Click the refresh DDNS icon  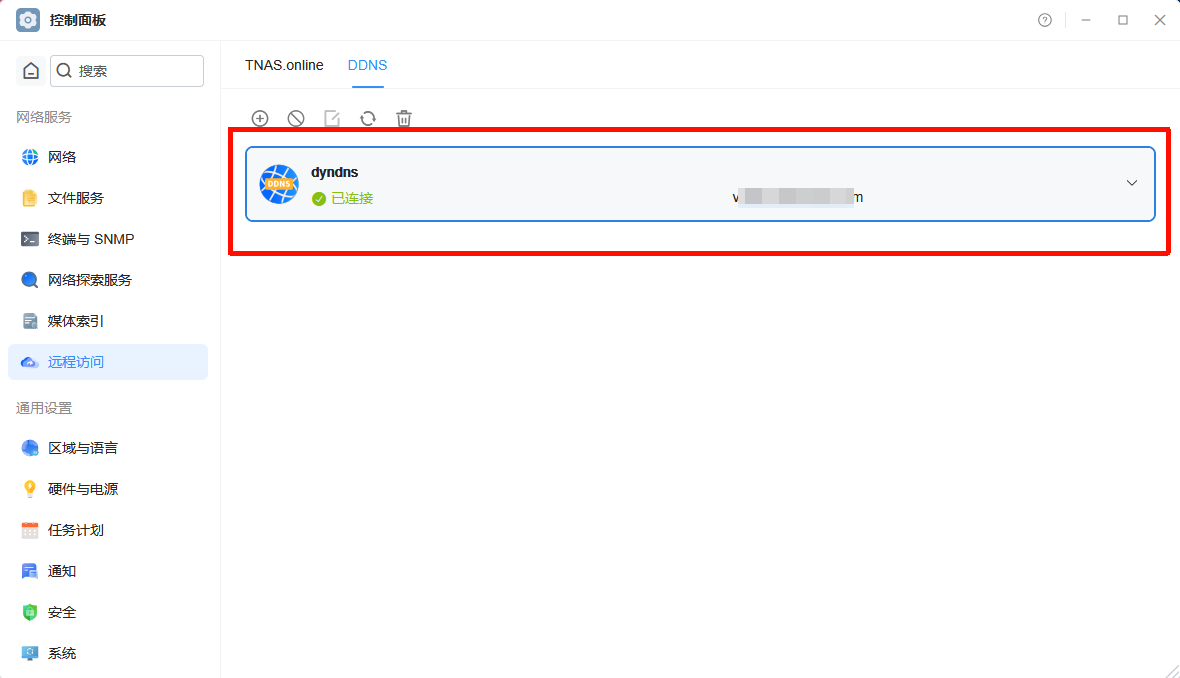tap(368, 118)
